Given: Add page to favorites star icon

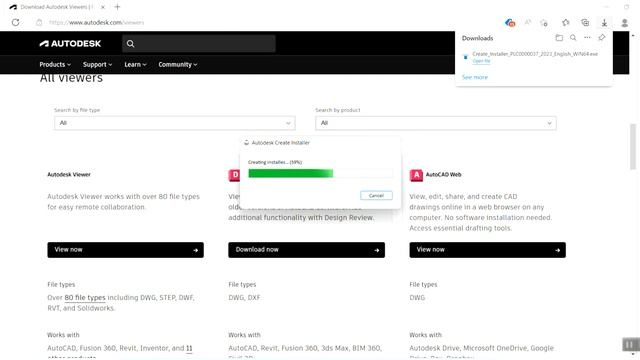Looking at the screenshot, I should click(x=544, y=23).
